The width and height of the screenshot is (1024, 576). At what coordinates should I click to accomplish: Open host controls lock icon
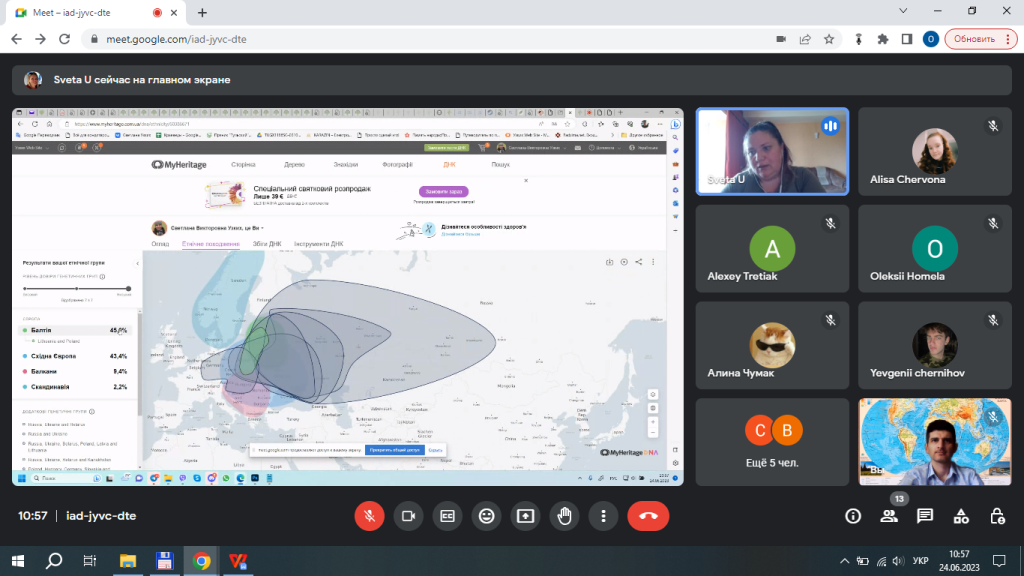pyautogui.click(x=997, y=516)
